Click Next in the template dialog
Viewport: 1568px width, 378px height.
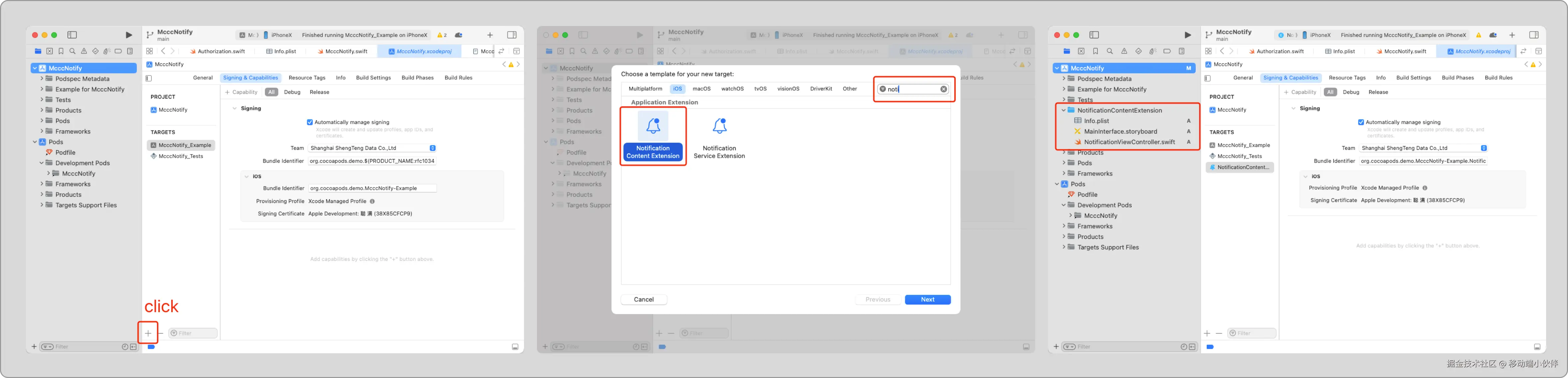pos(927,299)
